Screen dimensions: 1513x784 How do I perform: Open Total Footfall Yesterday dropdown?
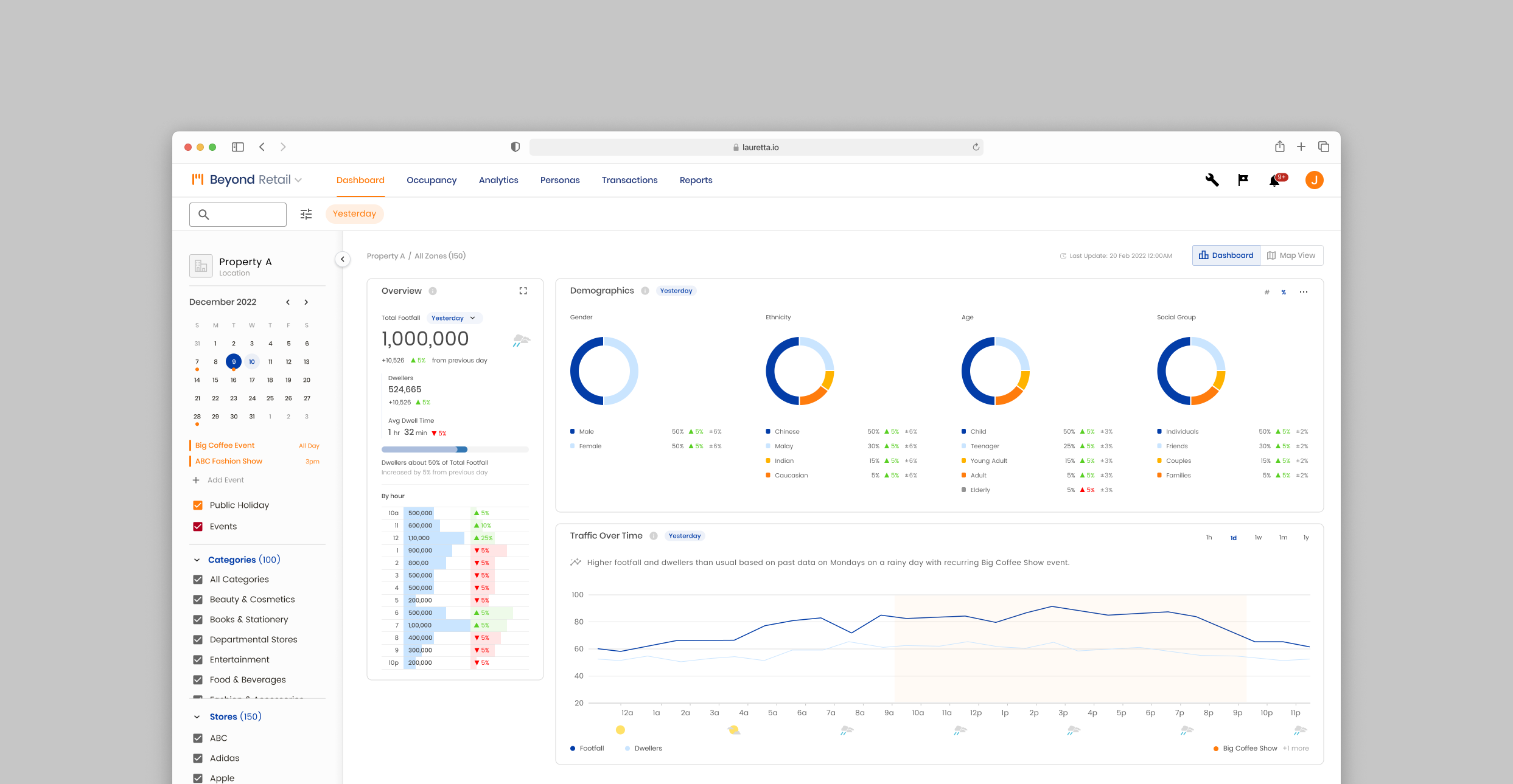[453, 318]
